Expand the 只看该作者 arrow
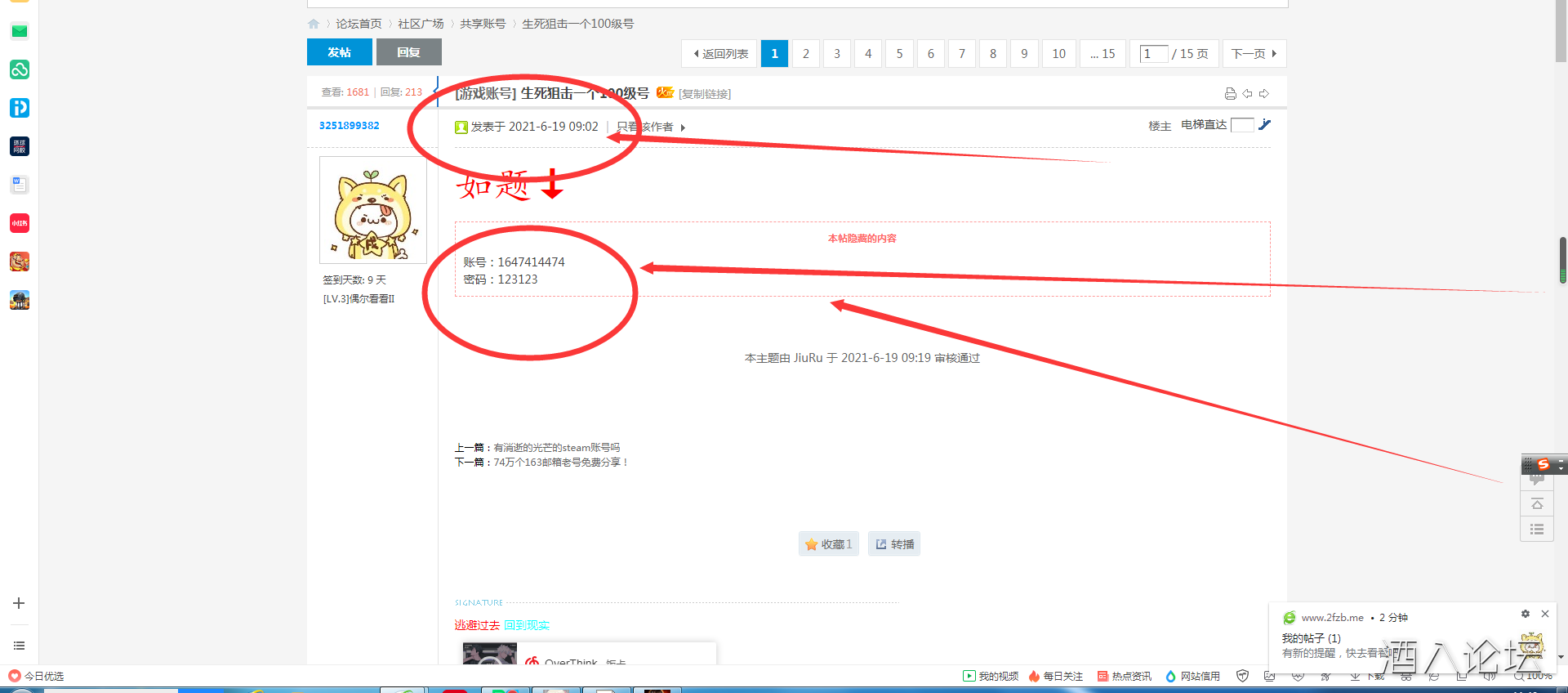Viewport: 1568px width, 693px height. (x=683, y=127)
